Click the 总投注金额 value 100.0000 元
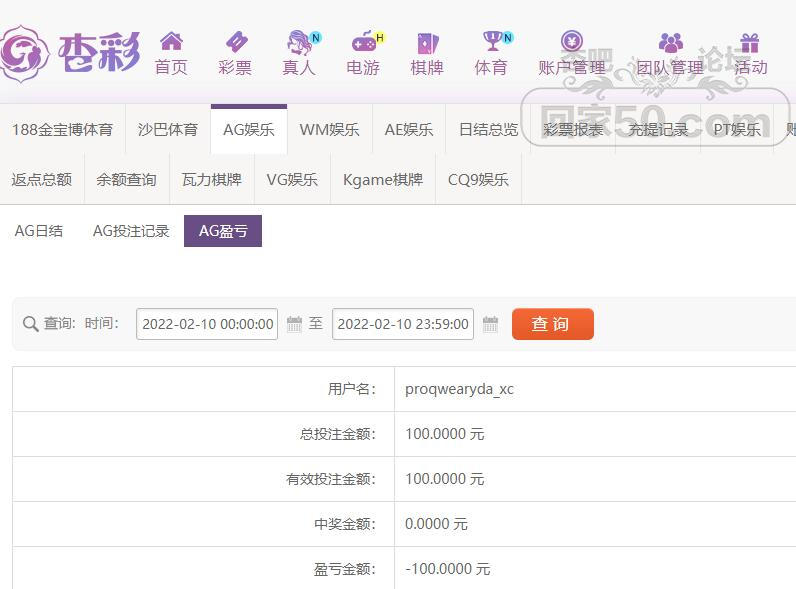The image size is (796, 589). (x=445, y=434)
